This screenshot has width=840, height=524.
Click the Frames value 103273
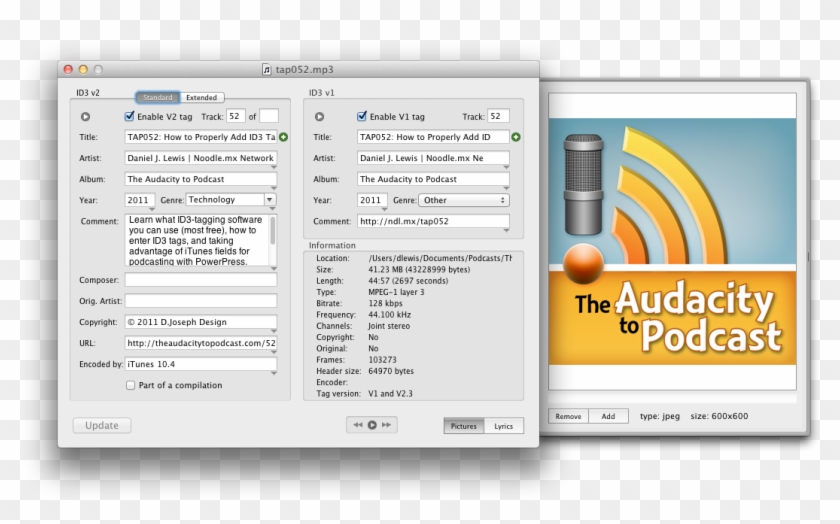click(382, 360)
